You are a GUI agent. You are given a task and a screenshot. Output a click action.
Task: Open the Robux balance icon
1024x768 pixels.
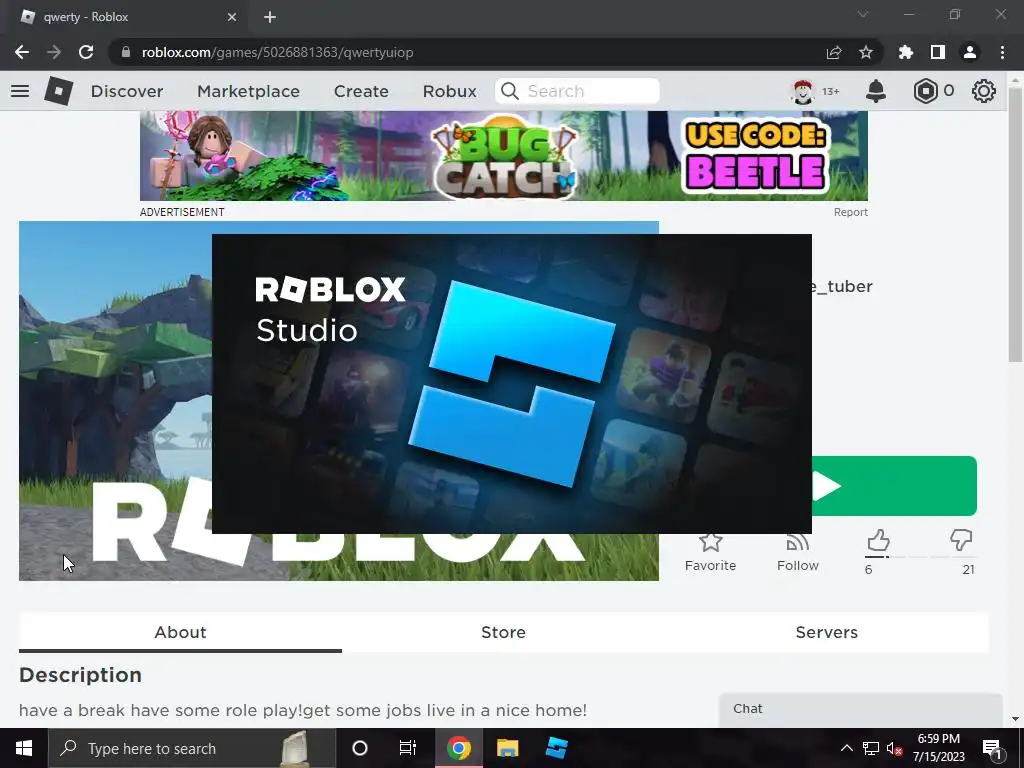[x=925, y=91]
